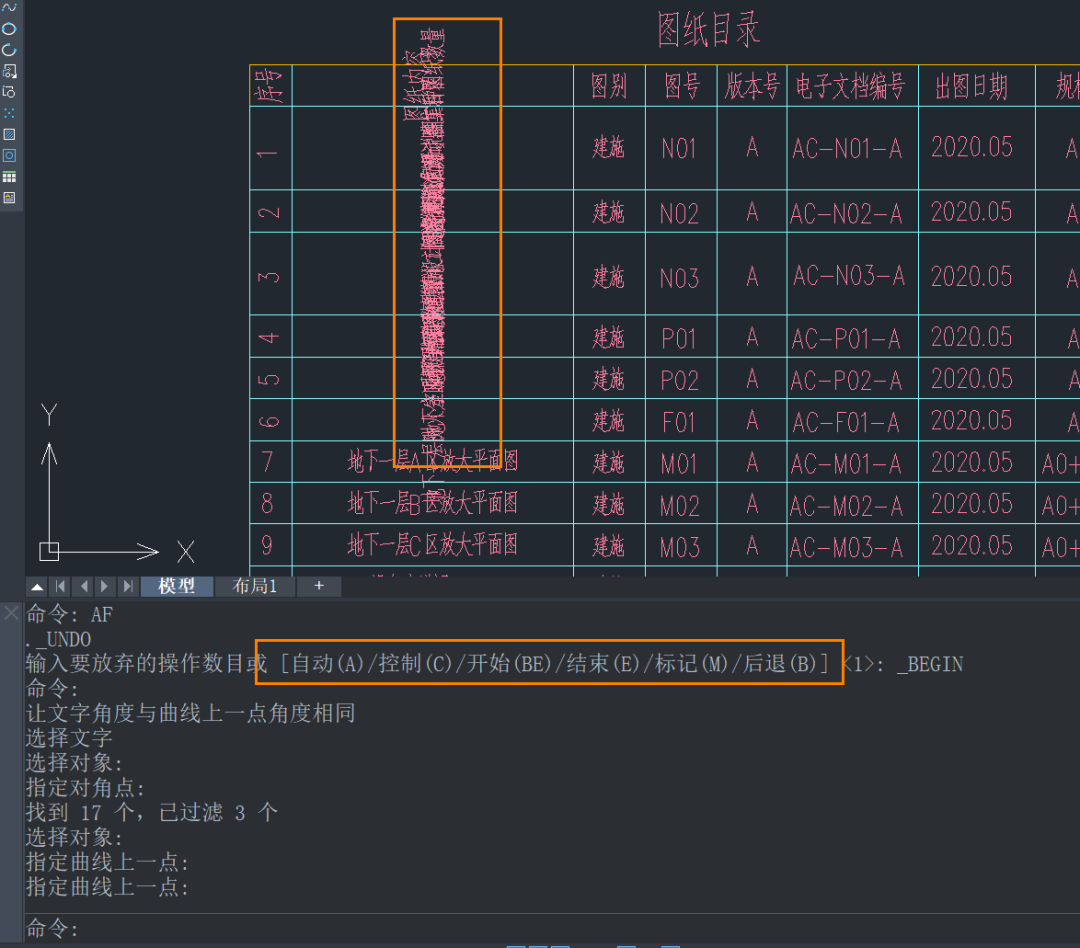Viewport: 1080px width, 948px height.
Task: Select the 地下一层B区放大平面图 text
Action: (433, 504)
